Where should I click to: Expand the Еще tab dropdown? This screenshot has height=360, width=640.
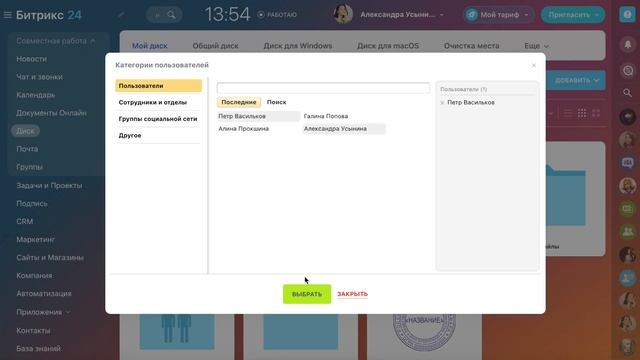coord(536,46)
